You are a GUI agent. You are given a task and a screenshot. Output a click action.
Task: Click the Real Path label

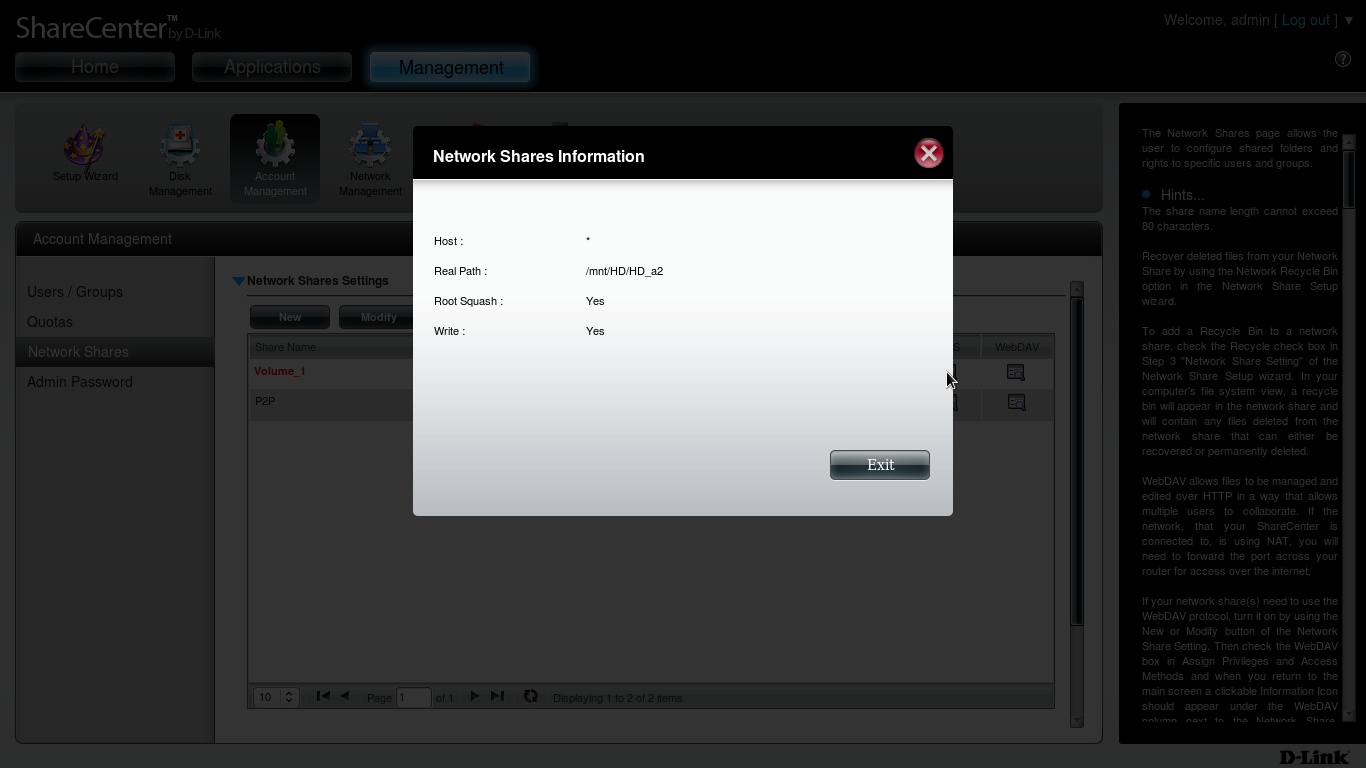(460, 271)
